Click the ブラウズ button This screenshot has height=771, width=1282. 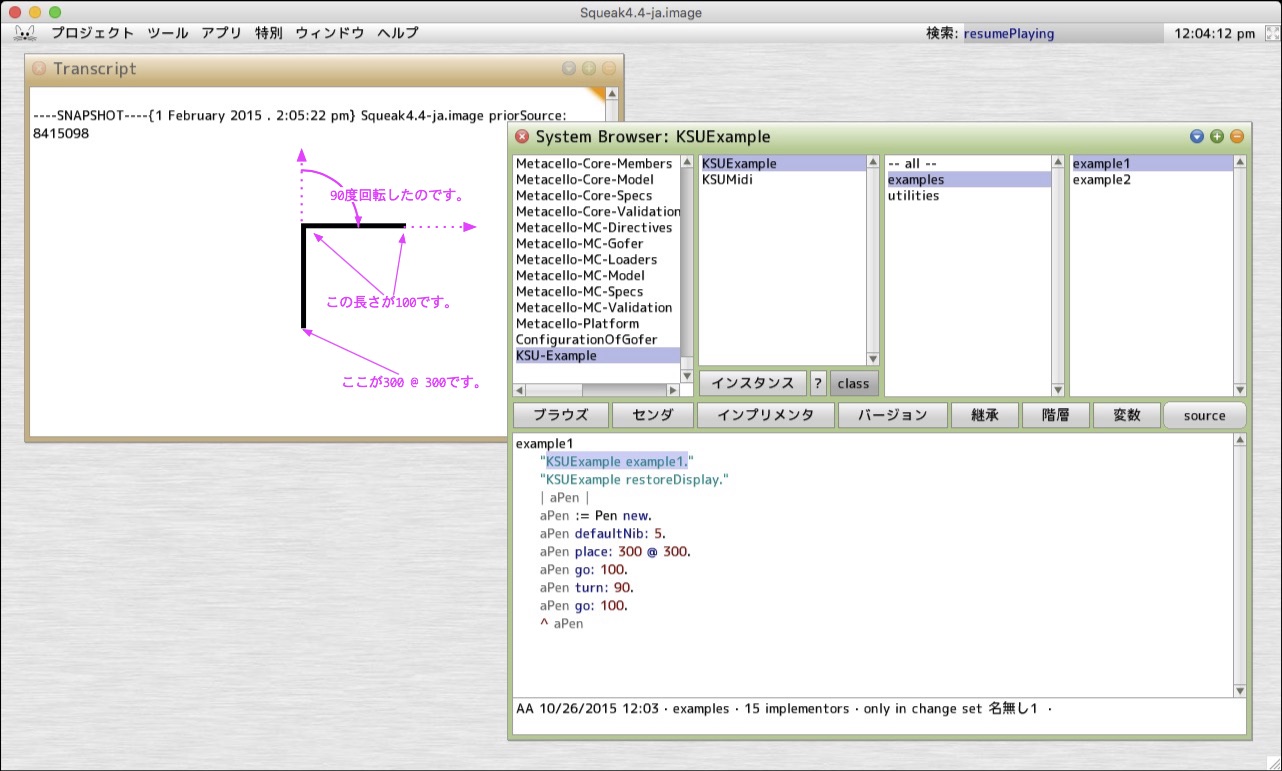pyautogui.click(x=560, y=416)
